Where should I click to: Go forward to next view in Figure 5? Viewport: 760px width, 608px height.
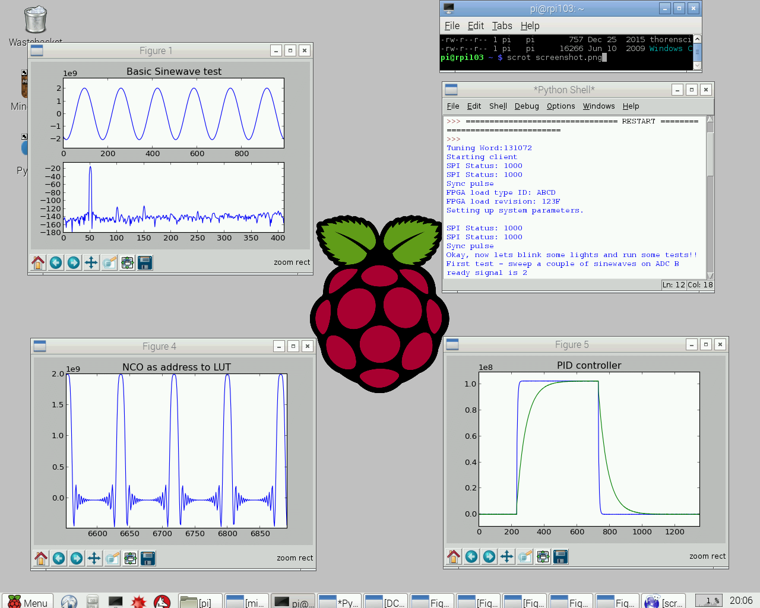[489, 557]
